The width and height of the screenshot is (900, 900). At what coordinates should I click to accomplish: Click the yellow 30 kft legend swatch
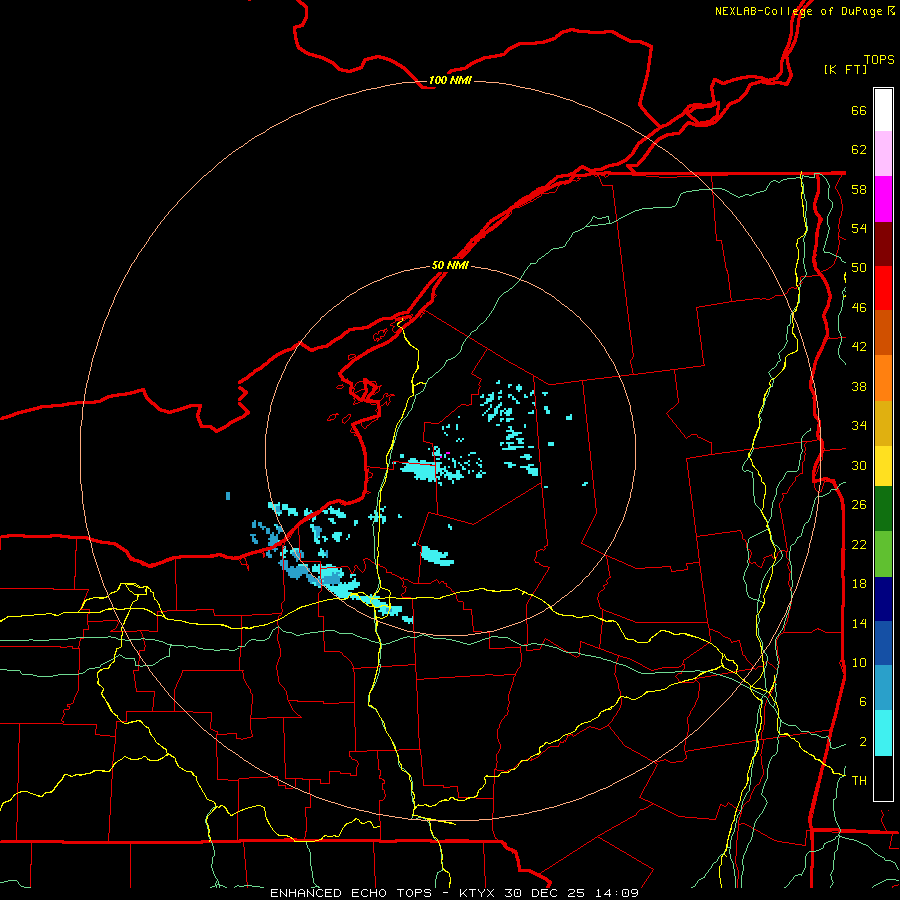coord(883,466)
